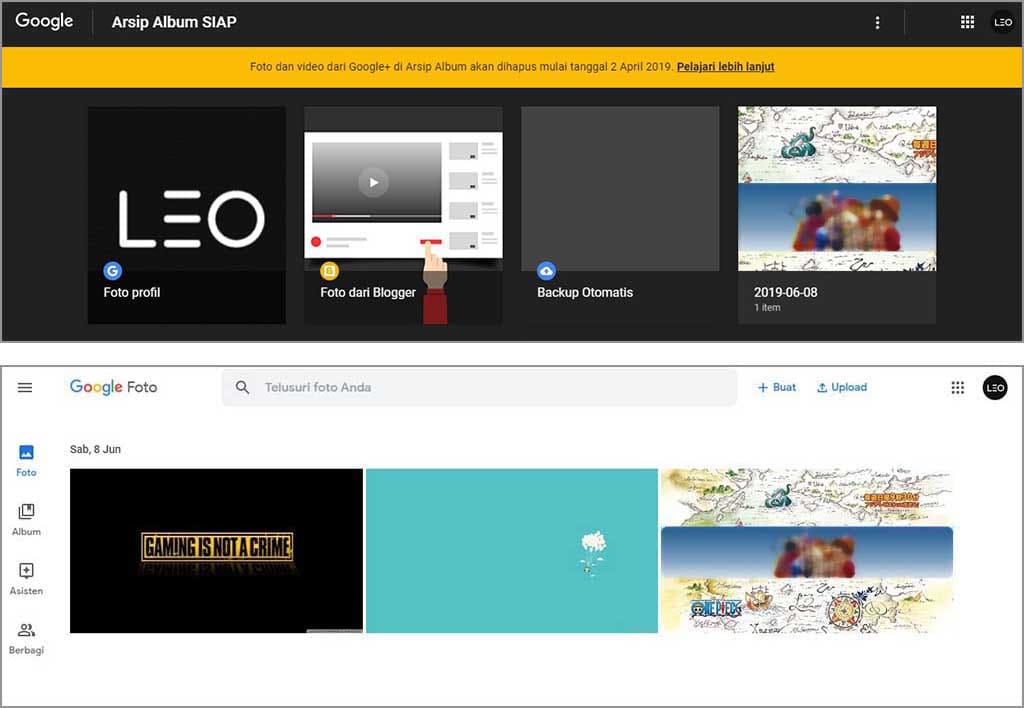The height and width of the screenshot is (708, 1024).
Task: Click the search magnifier icon
Action: tap(242, 387)
